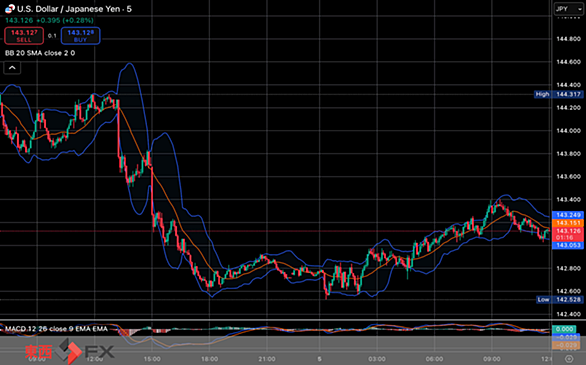Click the 0.1 order quantity field
This screenshot has height=365, width=586.
point(52,36)
